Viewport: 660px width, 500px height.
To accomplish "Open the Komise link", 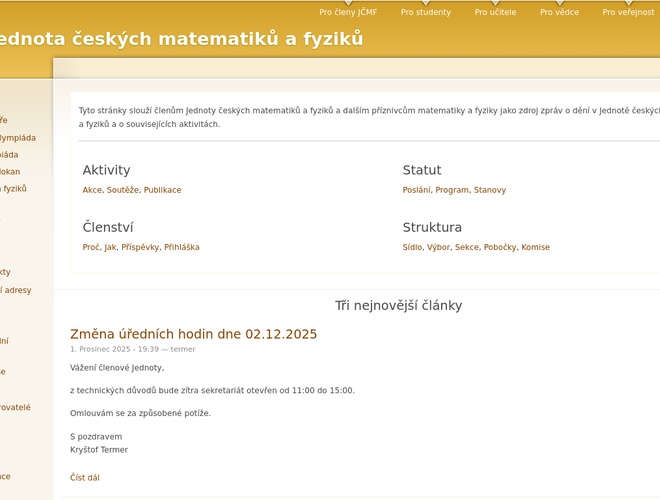I will coord(536,247).
